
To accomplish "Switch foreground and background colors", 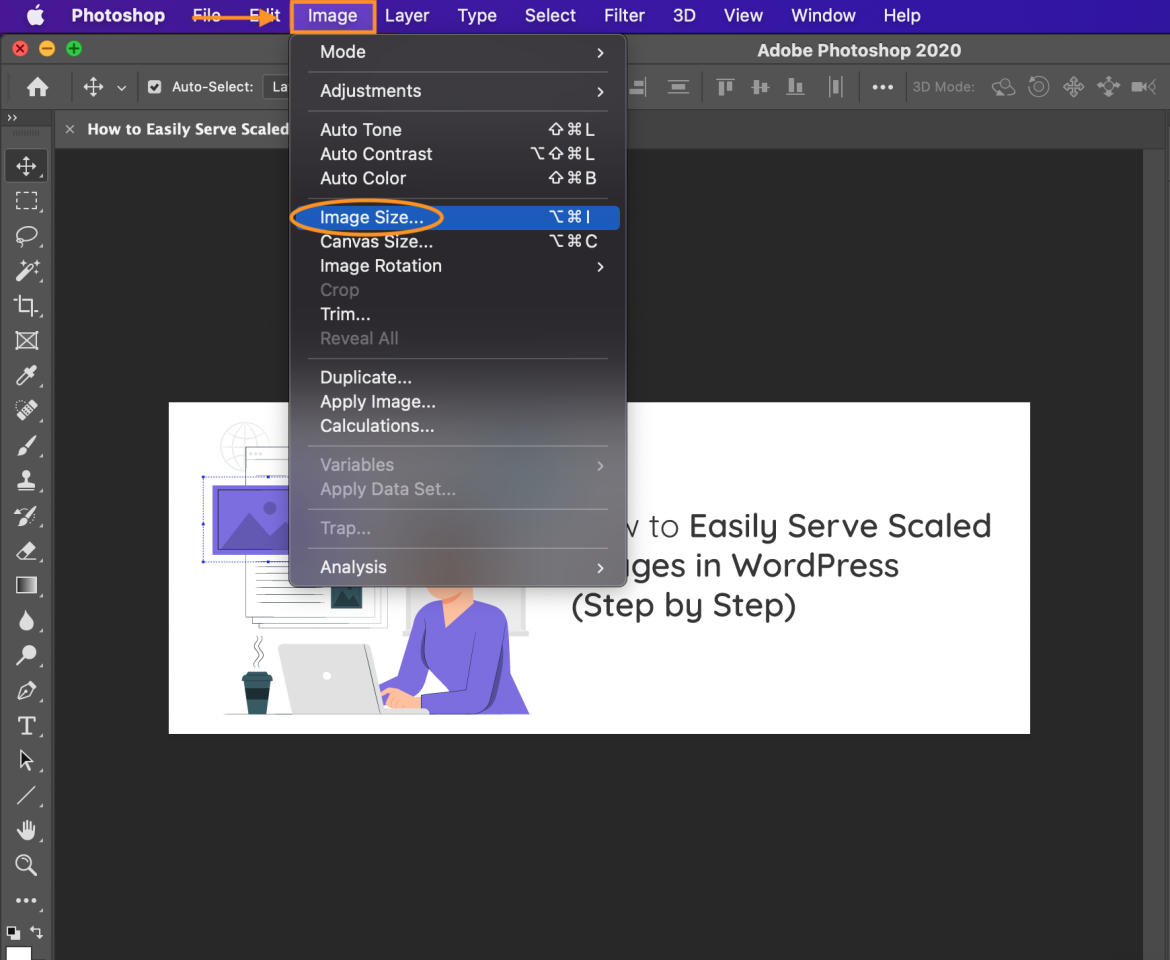I will pos(37,932).
